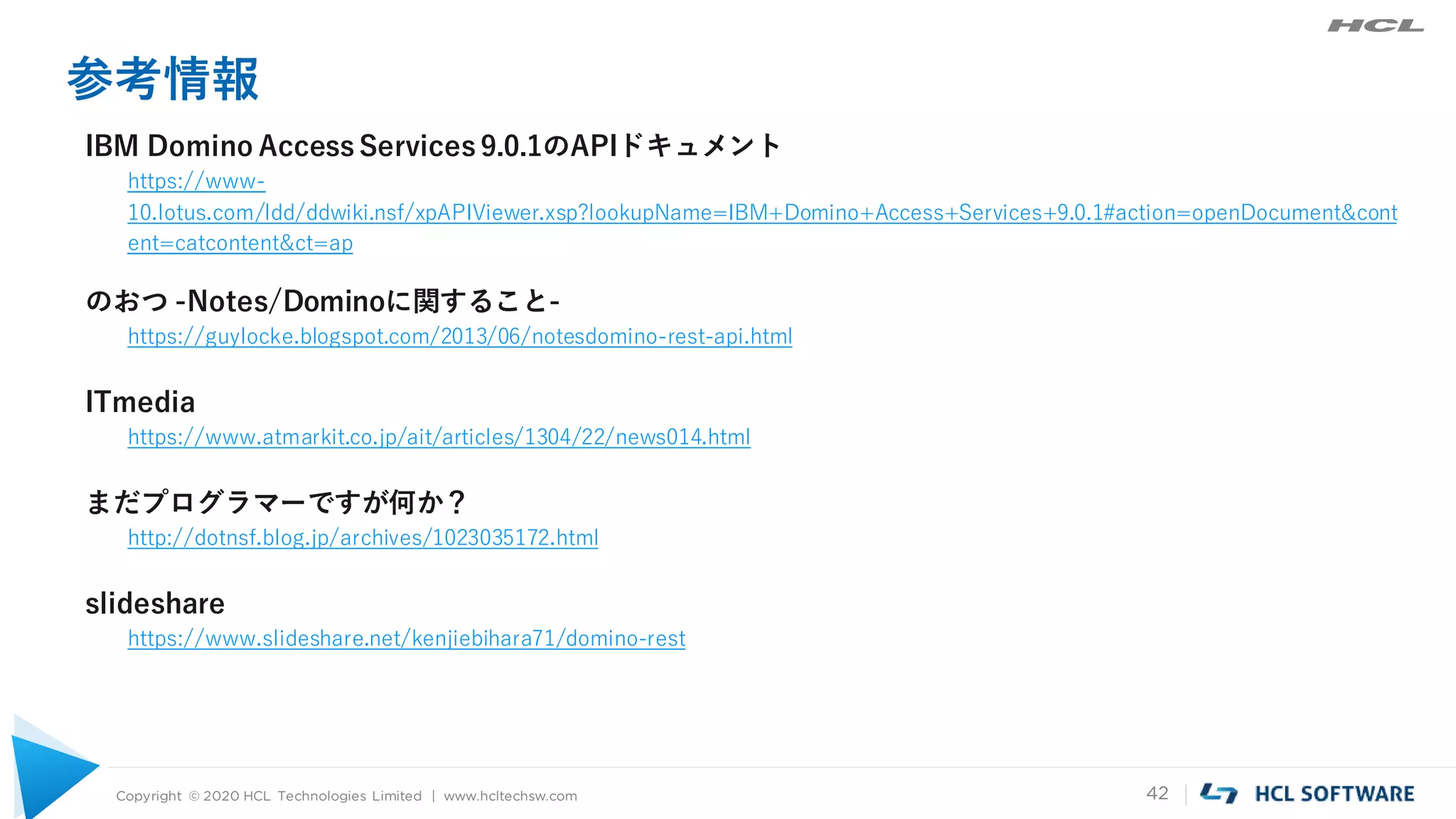Select the まだプログラマーですが何か？ heading
This screenshot has height=819, width=1456.
276,502
